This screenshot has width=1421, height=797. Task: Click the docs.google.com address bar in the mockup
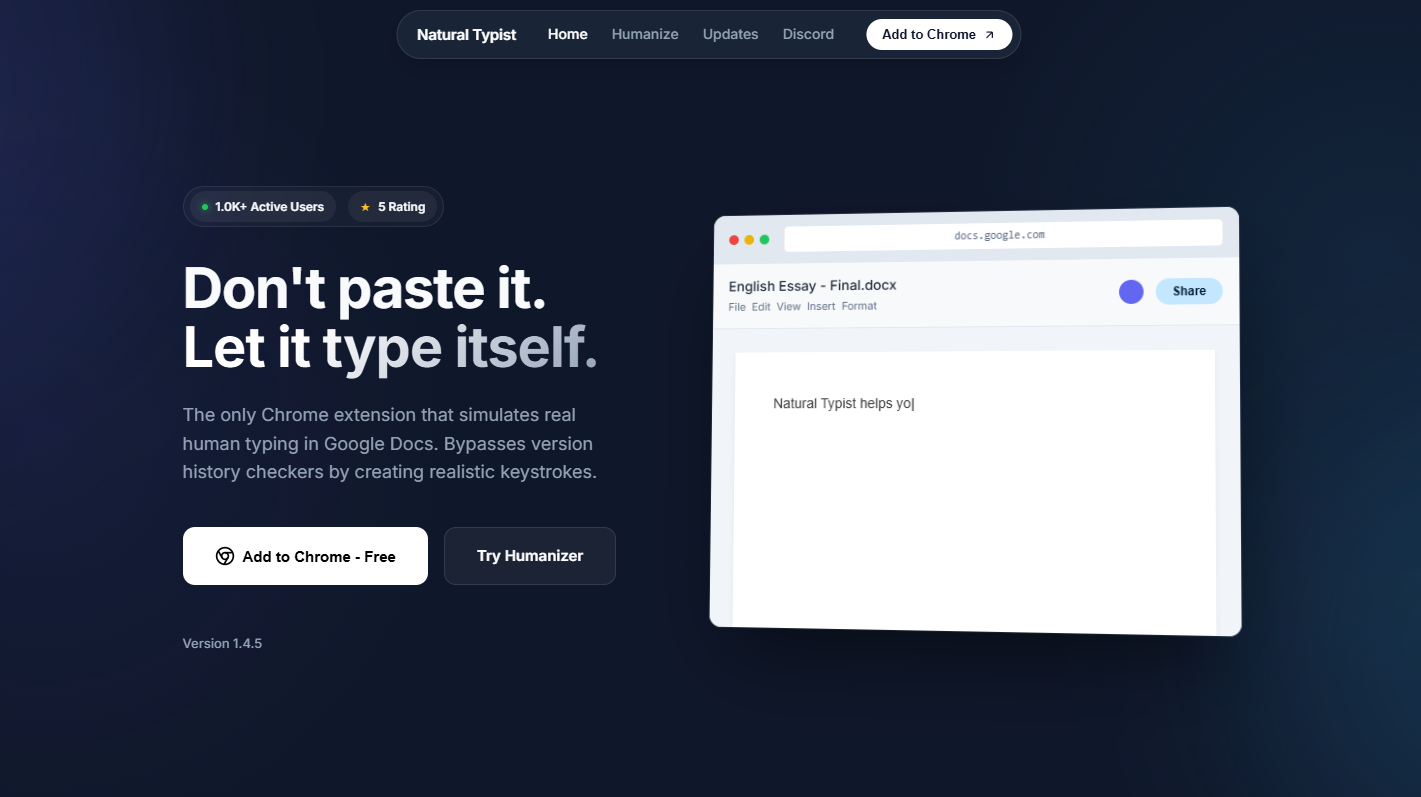(1001, 234)
